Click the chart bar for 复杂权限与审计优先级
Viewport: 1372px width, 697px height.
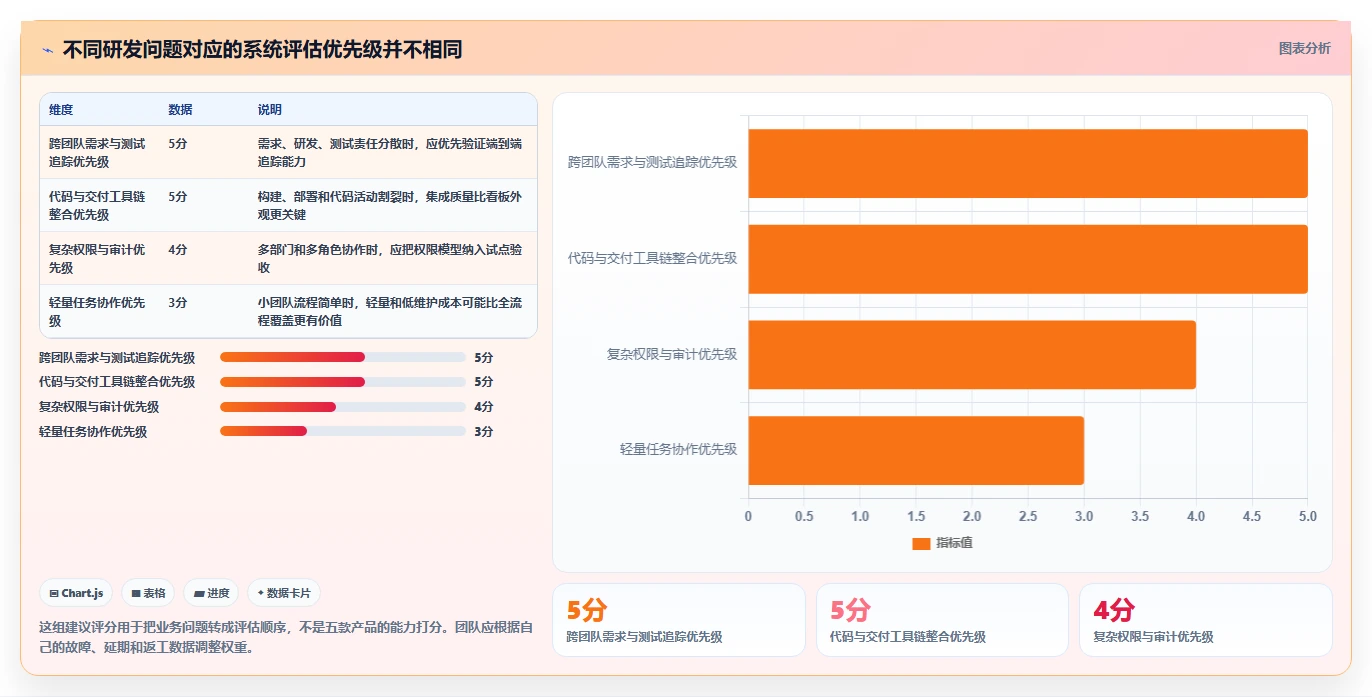pyautogui.click(x=972, y=354)
